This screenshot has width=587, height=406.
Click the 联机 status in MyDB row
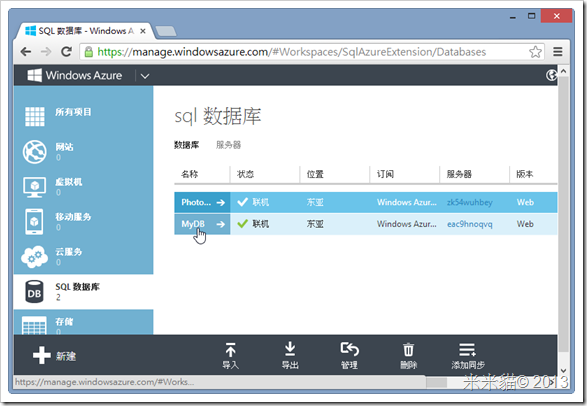(x=260, y=224)
